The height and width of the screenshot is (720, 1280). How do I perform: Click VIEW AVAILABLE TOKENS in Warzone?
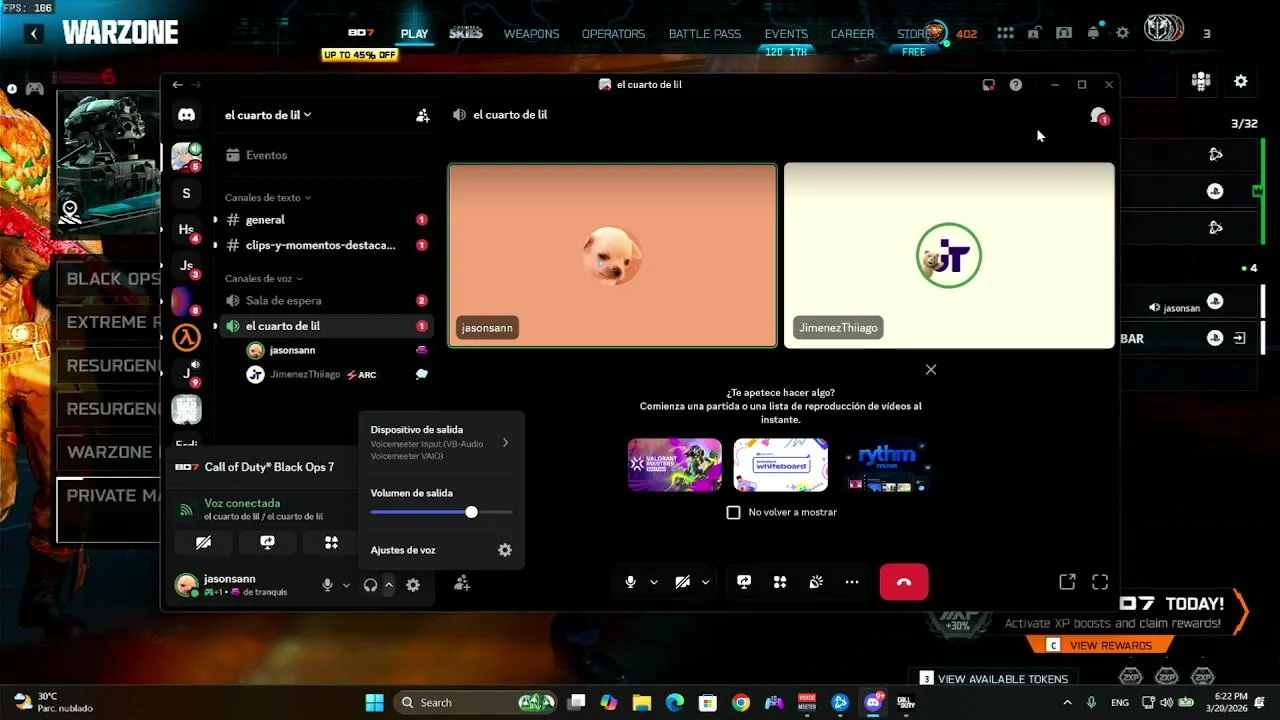[994, 679]
